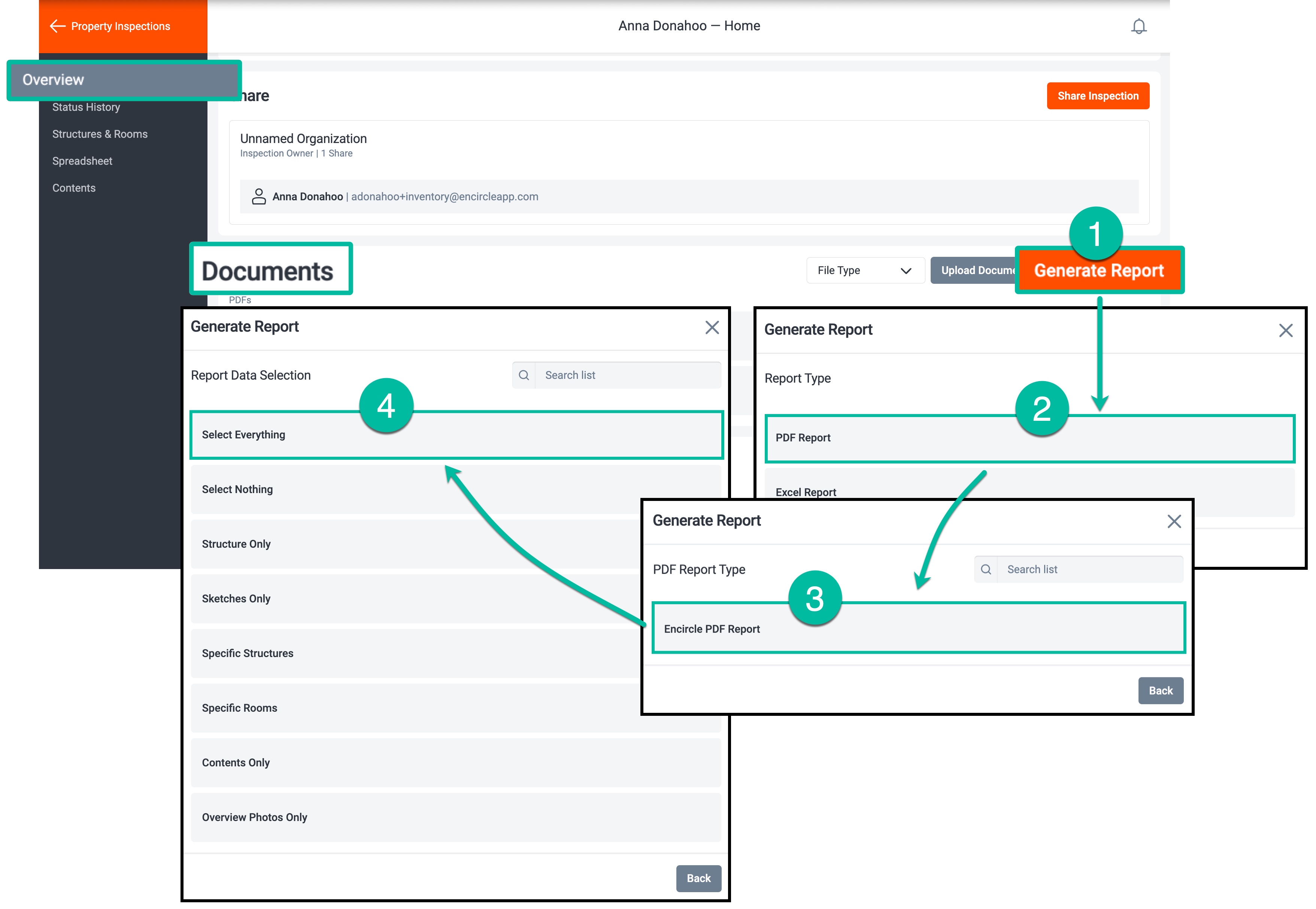Click the back arrow beside Property Inspections
The width and height of the screenshot is (1316, 909).
58,26
